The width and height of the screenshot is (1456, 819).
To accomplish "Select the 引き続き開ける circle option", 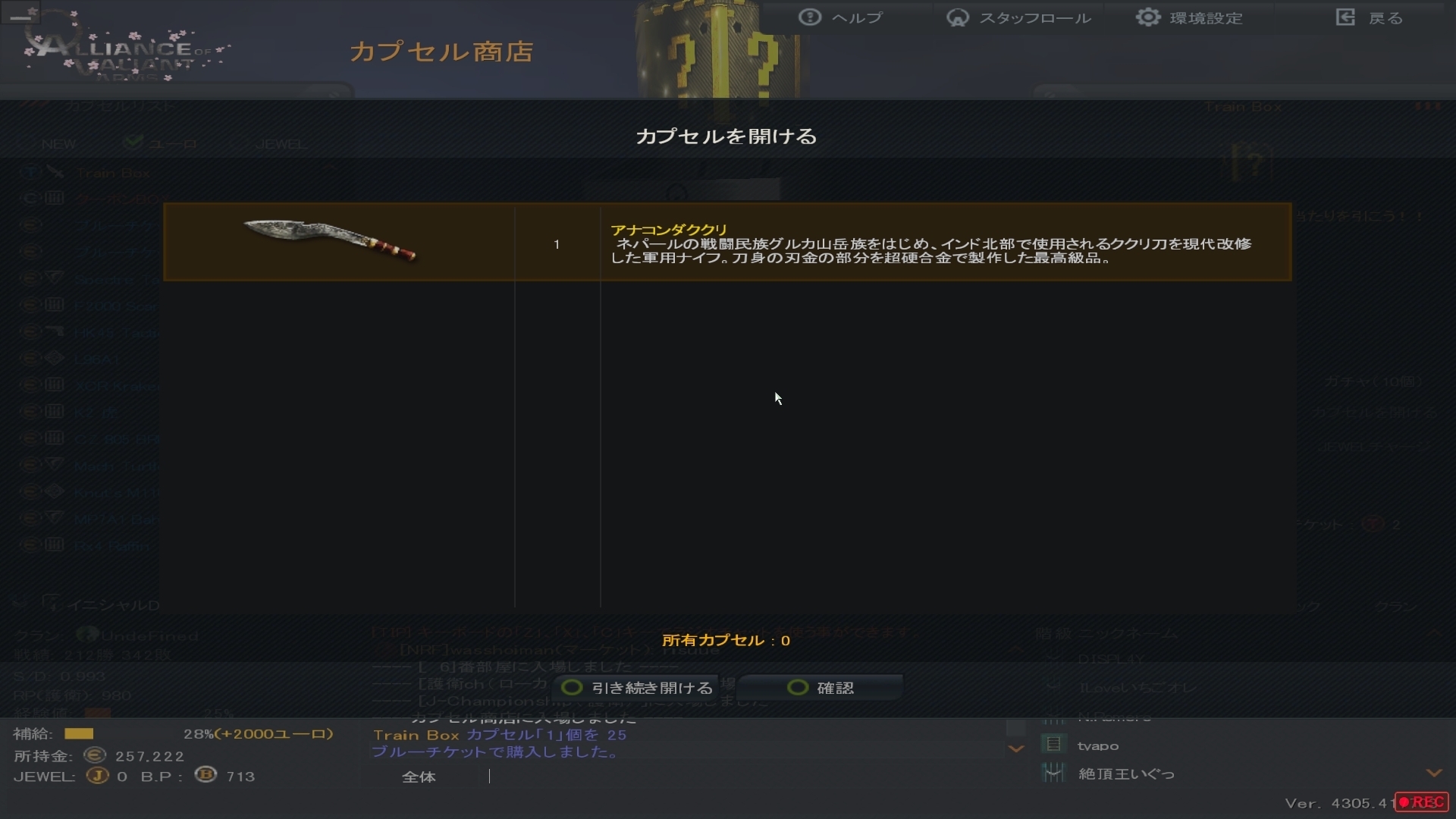I will 572,687.
